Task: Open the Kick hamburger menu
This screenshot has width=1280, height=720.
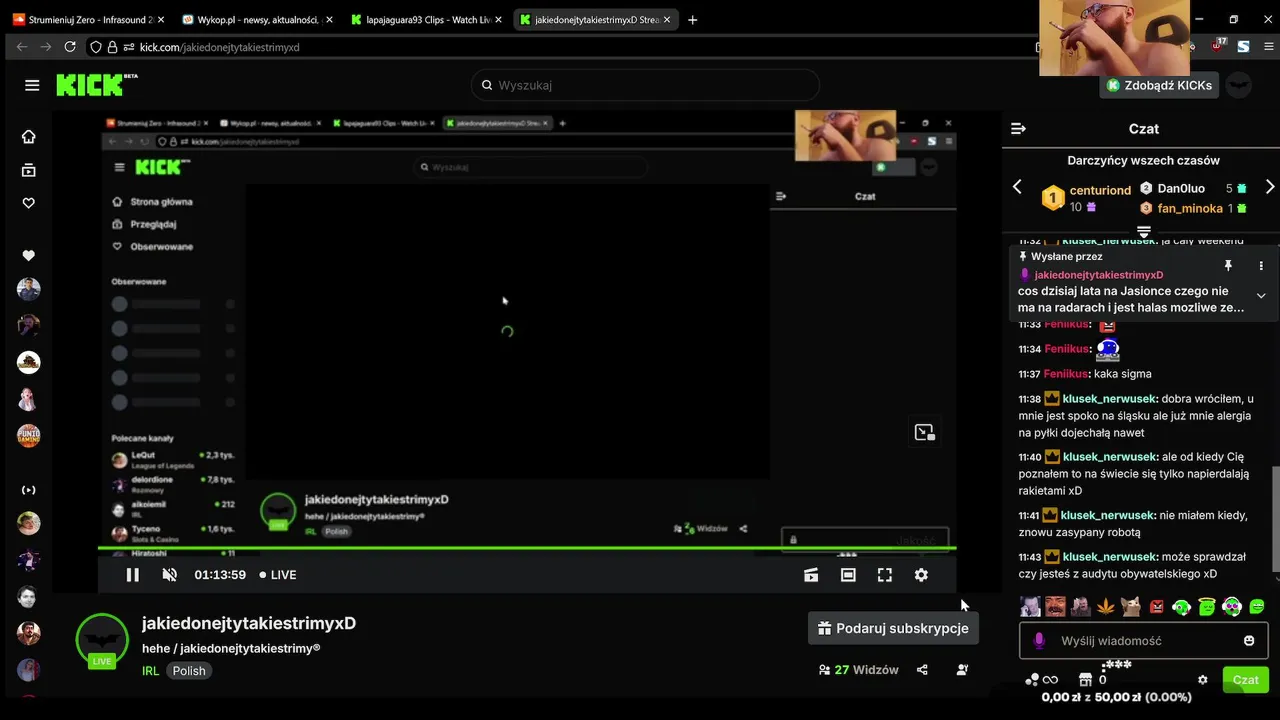Action: tap(32, 85)
